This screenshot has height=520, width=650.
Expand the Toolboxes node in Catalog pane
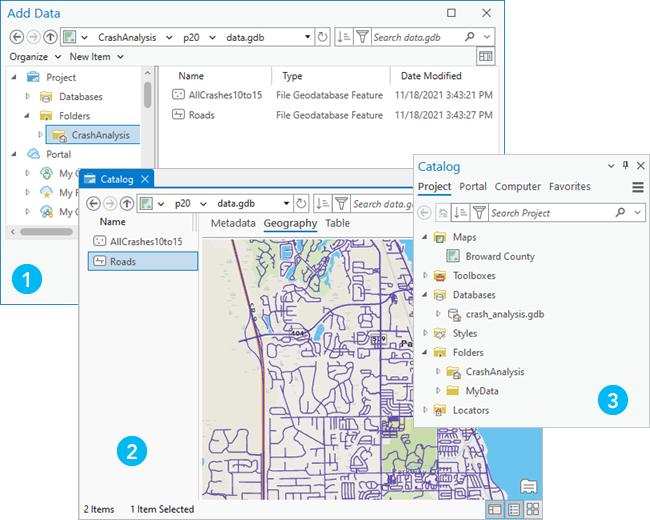pyautogui.click(x=425, y=276)
